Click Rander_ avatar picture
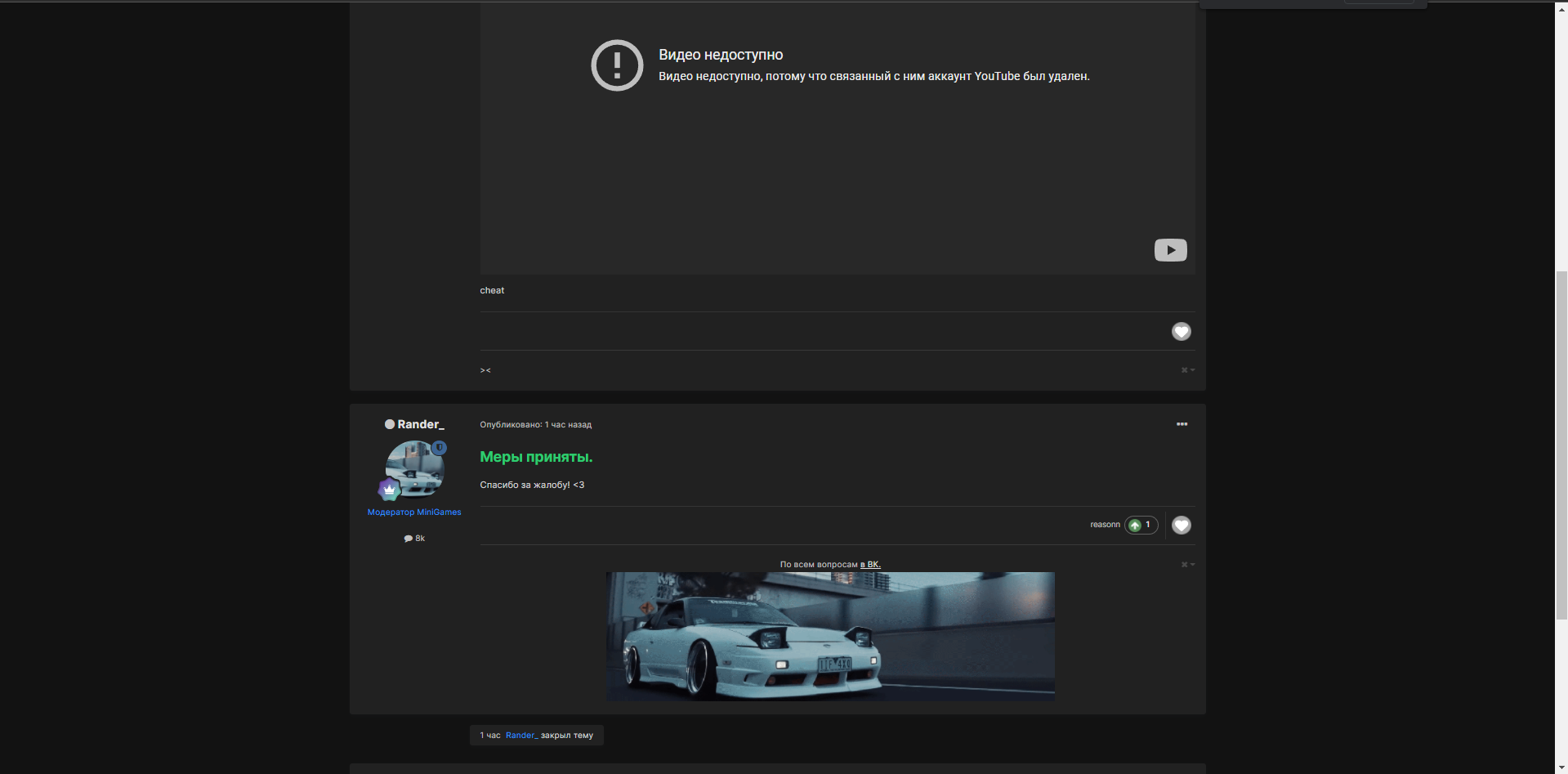The width and height of the screenshot is (1568, 774). [x=414, y=469]
